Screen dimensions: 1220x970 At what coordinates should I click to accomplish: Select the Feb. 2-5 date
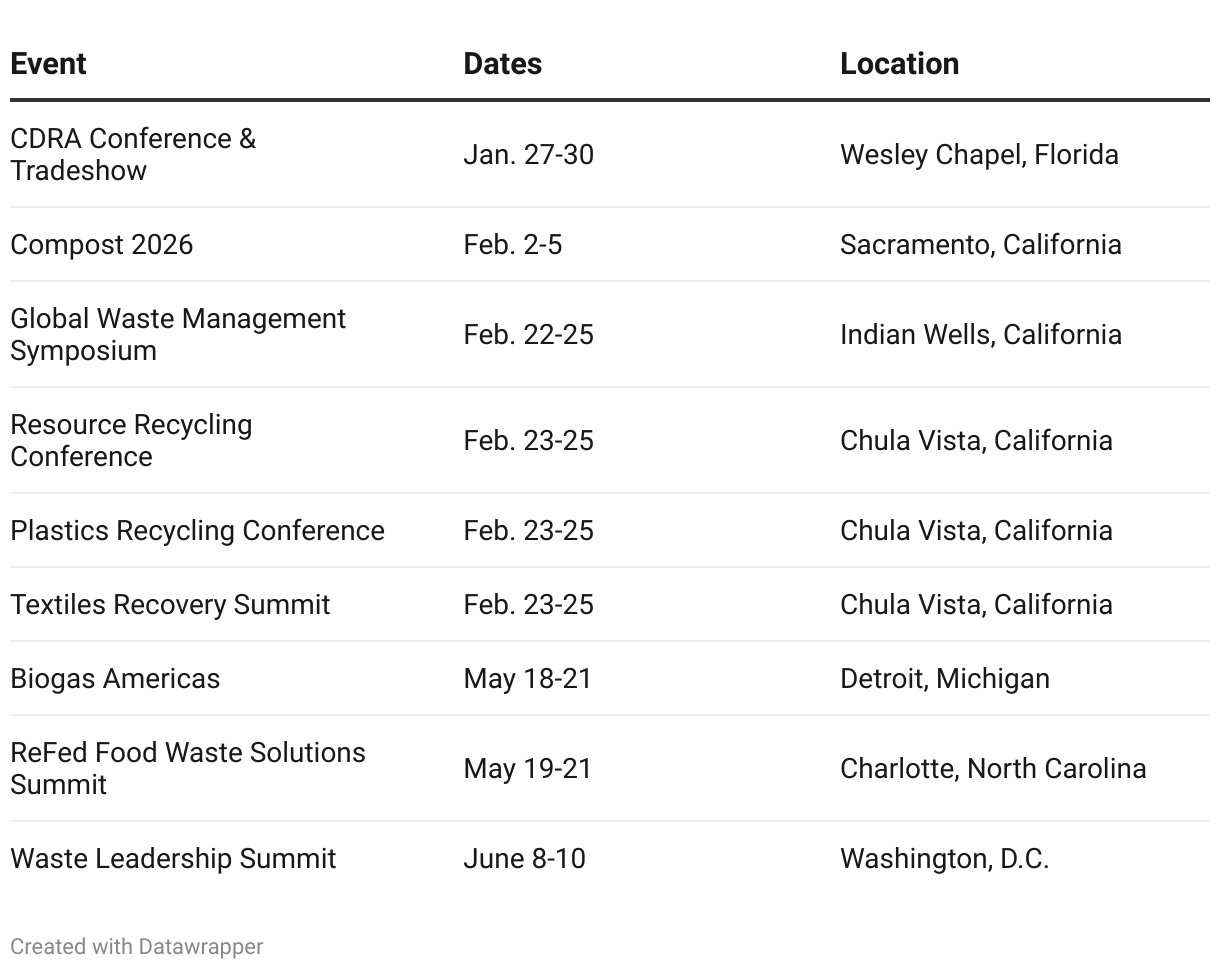[512, 244]
